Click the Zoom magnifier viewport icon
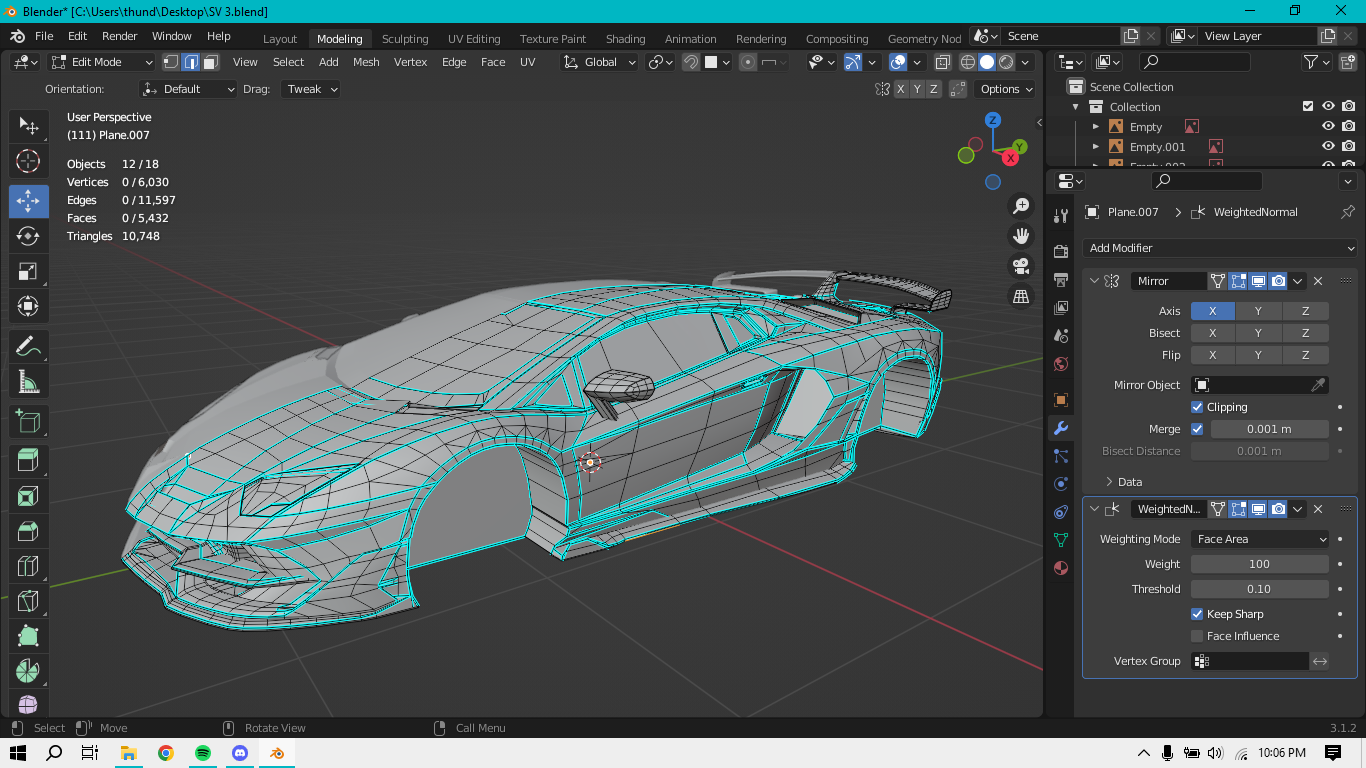This screenshot has width=1366, height=768. click(x=1021, y=206)
